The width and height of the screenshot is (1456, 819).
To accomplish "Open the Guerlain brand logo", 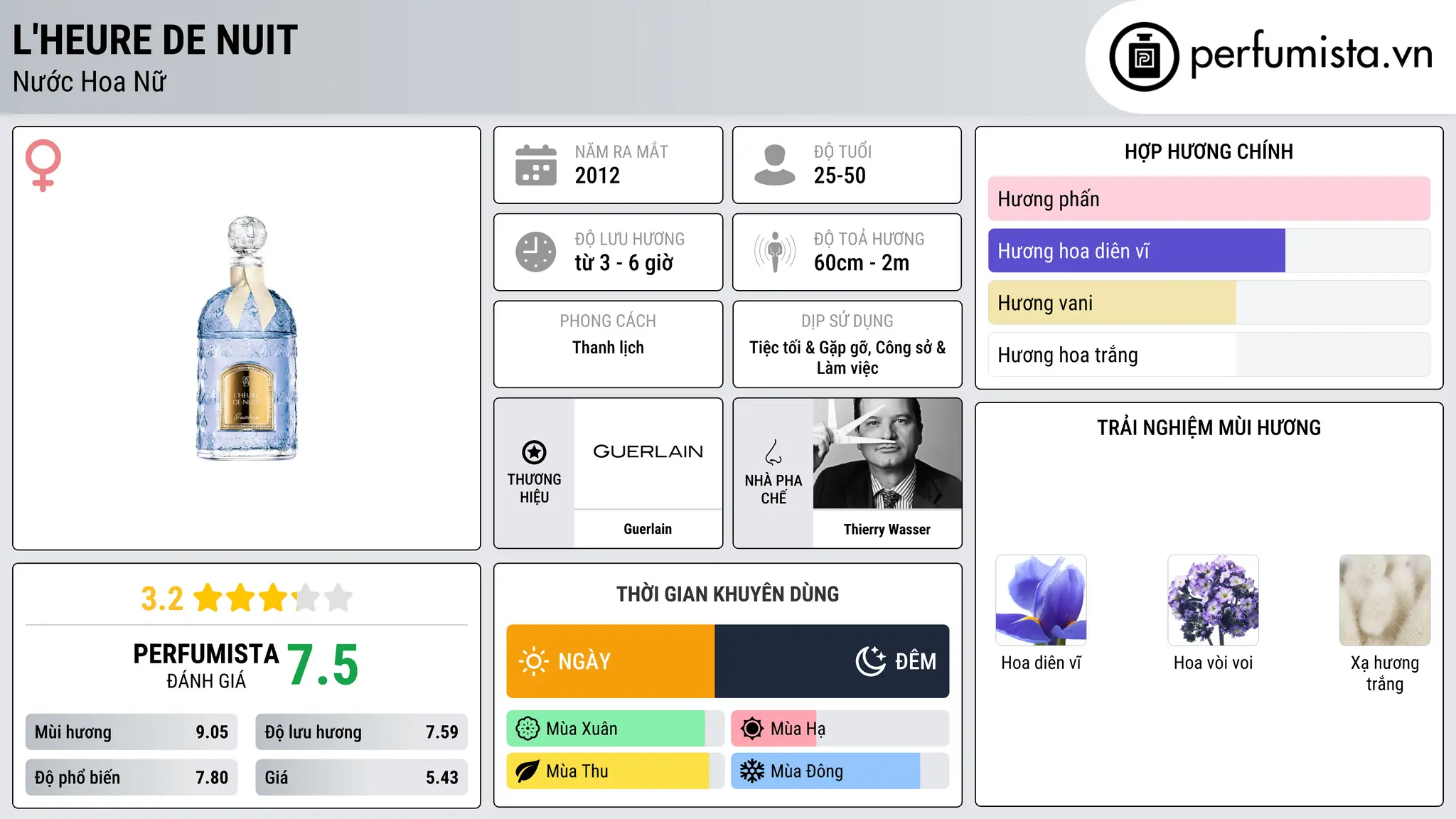I will point(648,452).
